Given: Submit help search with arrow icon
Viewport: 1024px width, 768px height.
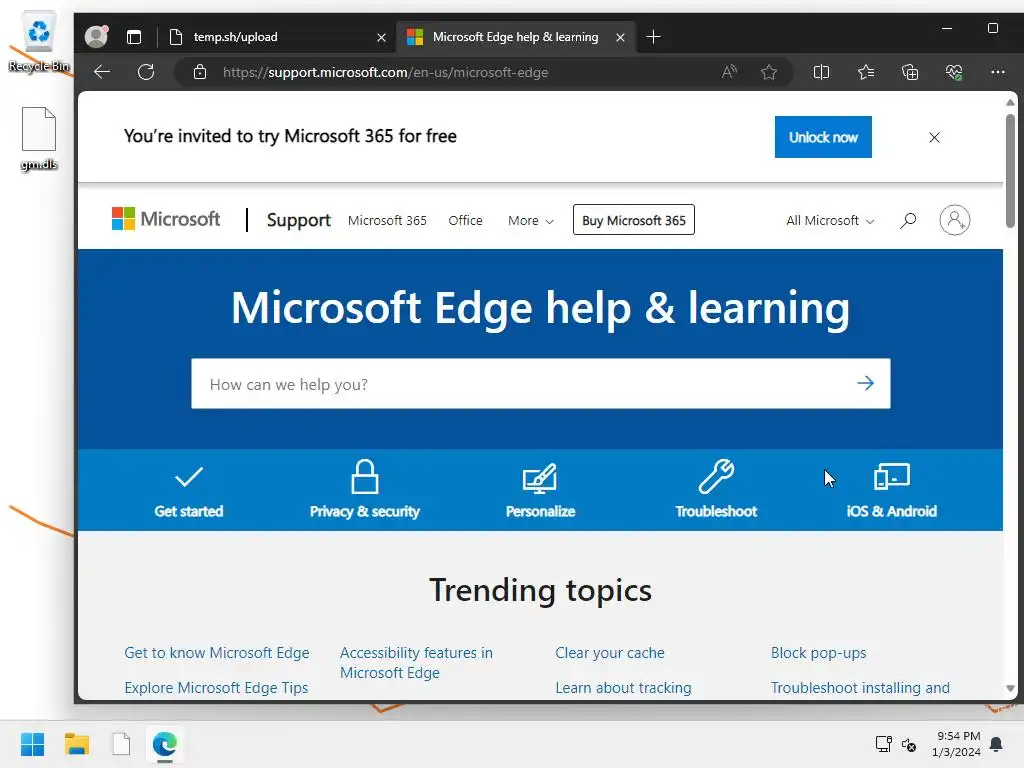Looking at the screenshot, I should tap(865, 383).
